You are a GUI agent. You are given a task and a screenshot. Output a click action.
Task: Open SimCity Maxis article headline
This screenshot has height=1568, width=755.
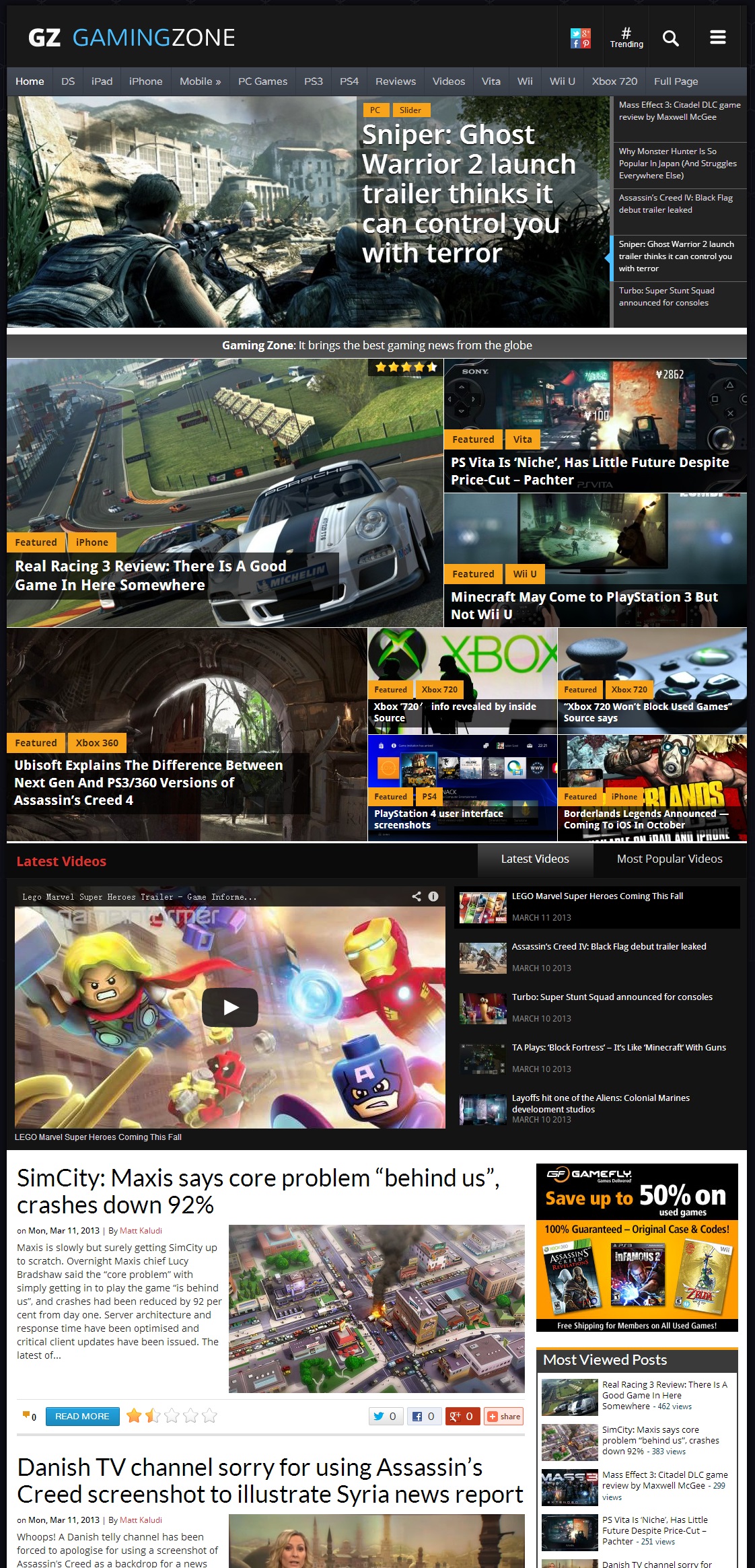click(258, 1191)
